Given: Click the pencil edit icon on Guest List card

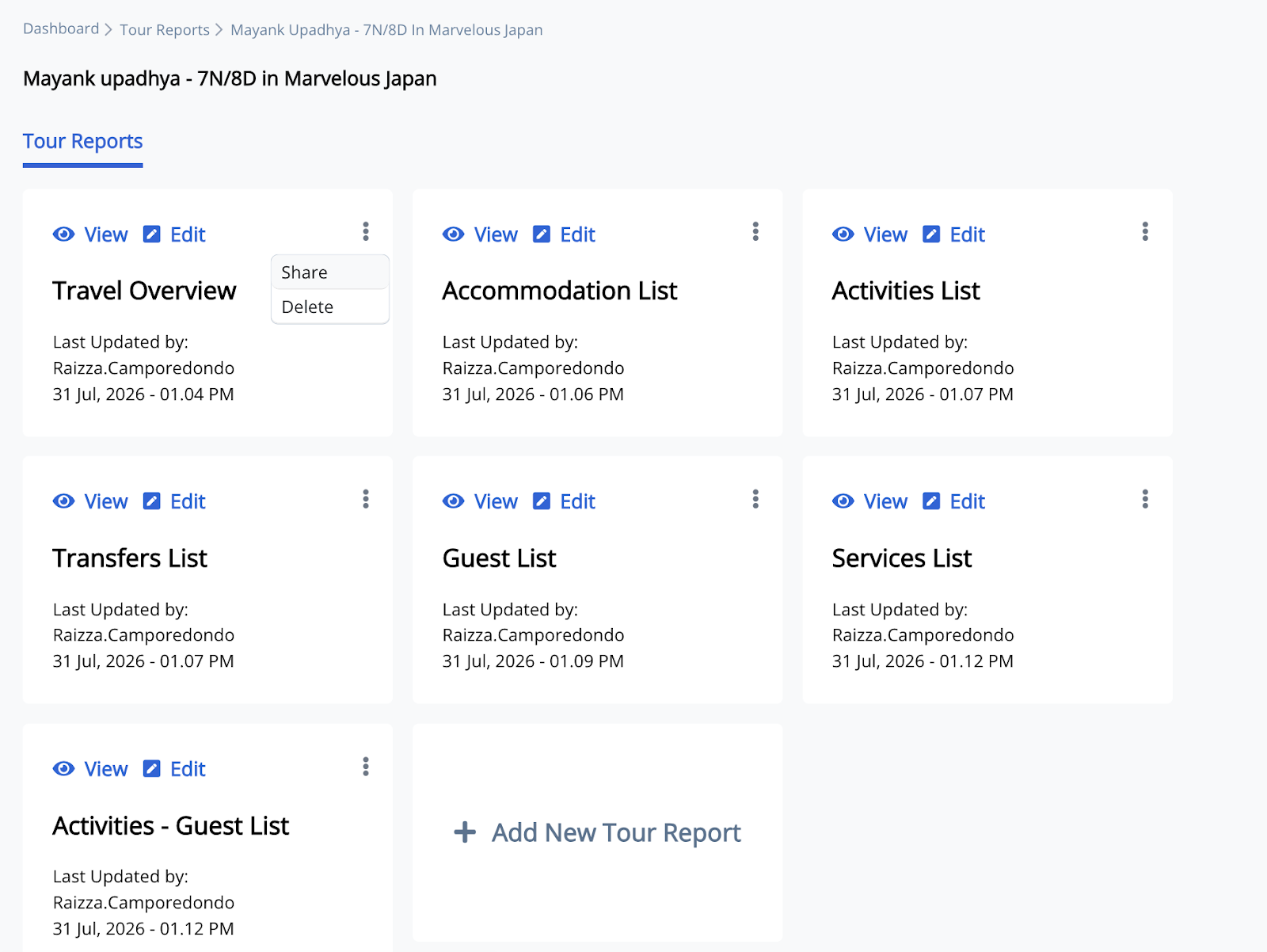Looking at the screenshot, I should click(541, 501).
